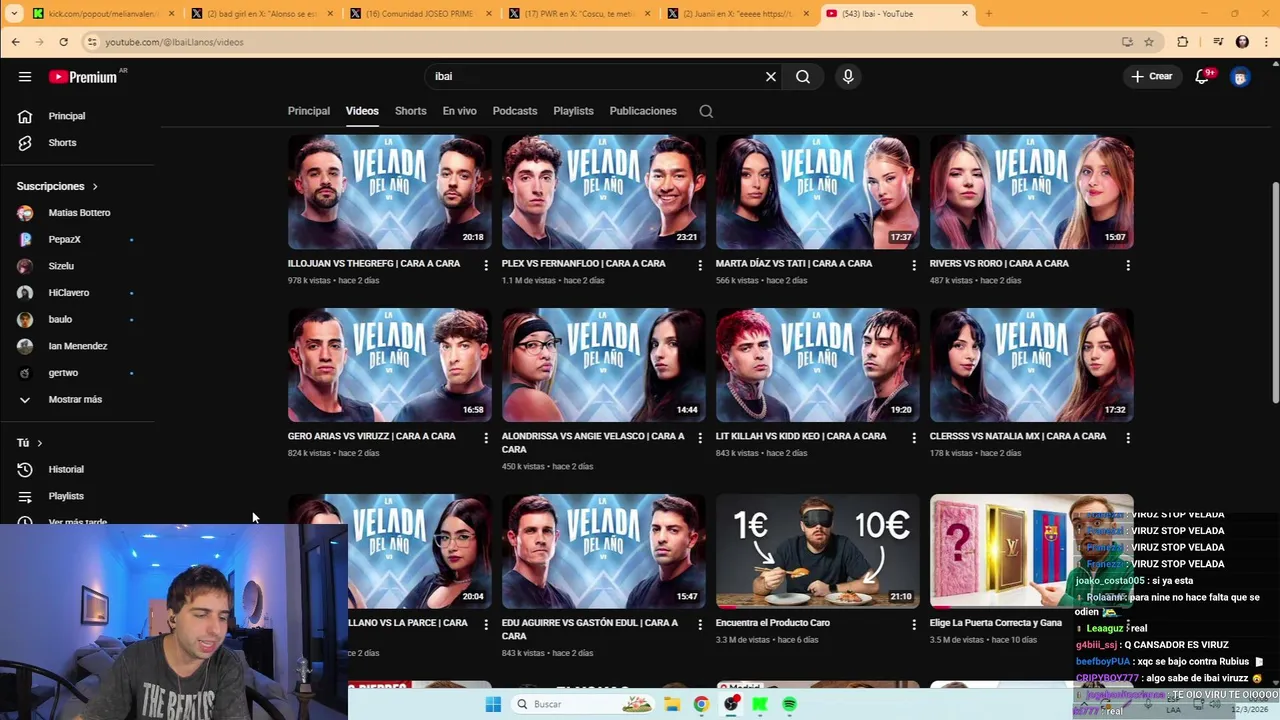Screen dimensions: 1280x720
Task: Open Windows Start menu in taskbar
Action: (x=493, y=704)
